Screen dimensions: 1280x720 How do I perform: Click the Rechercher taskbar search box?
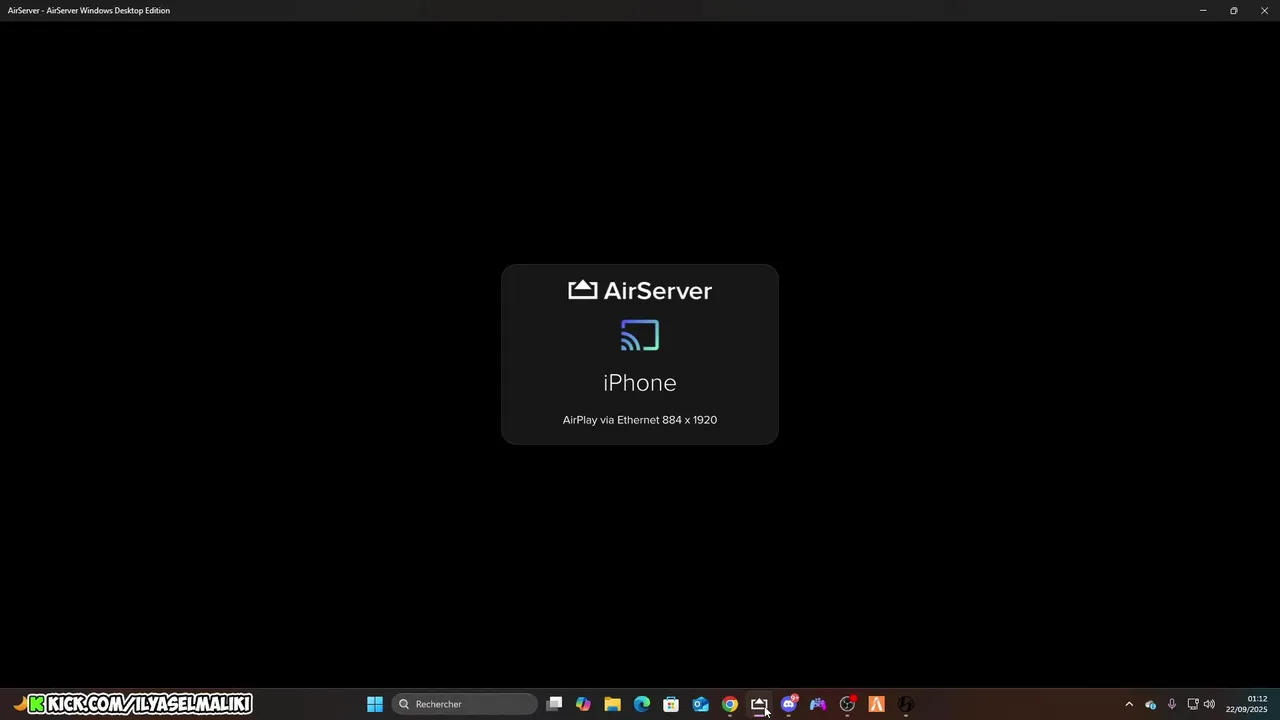[465, 704]
